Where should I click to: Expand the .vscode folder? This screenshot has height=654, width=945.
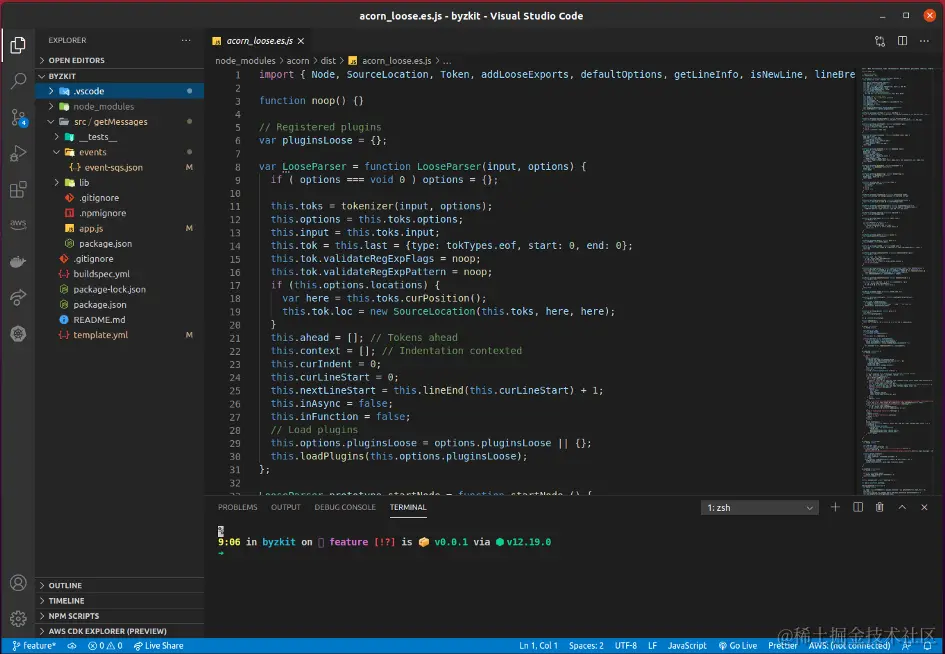[119, 91]
